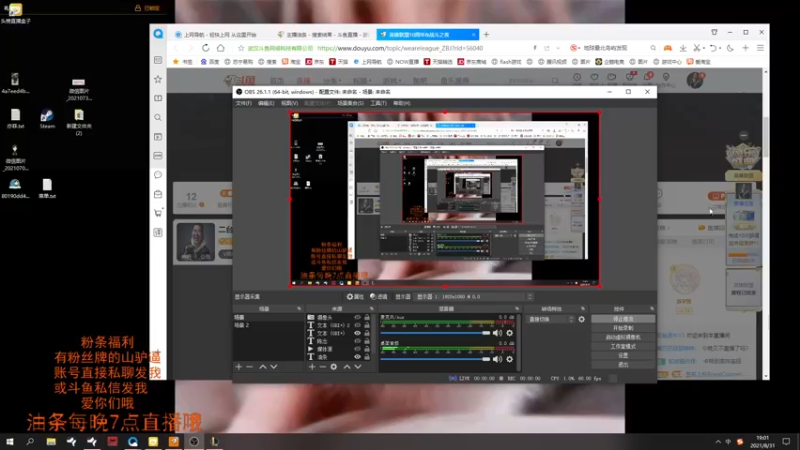The image size is (800, 450).
Task: Open the 直接切换 transition dropdown
Action: (x=551, y=319)
